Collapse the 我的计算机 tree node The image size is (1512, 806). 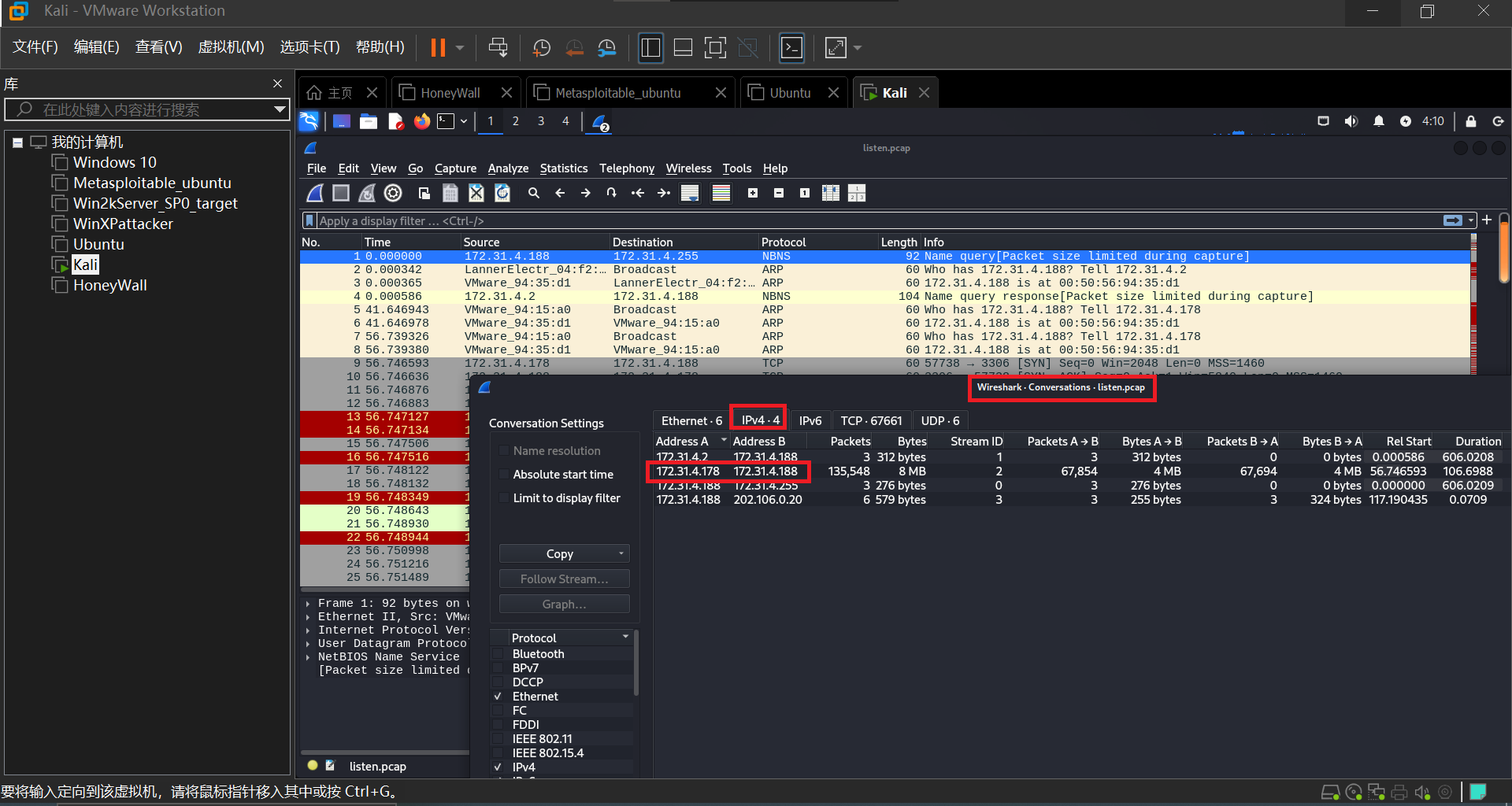click(x=17, y=142)
